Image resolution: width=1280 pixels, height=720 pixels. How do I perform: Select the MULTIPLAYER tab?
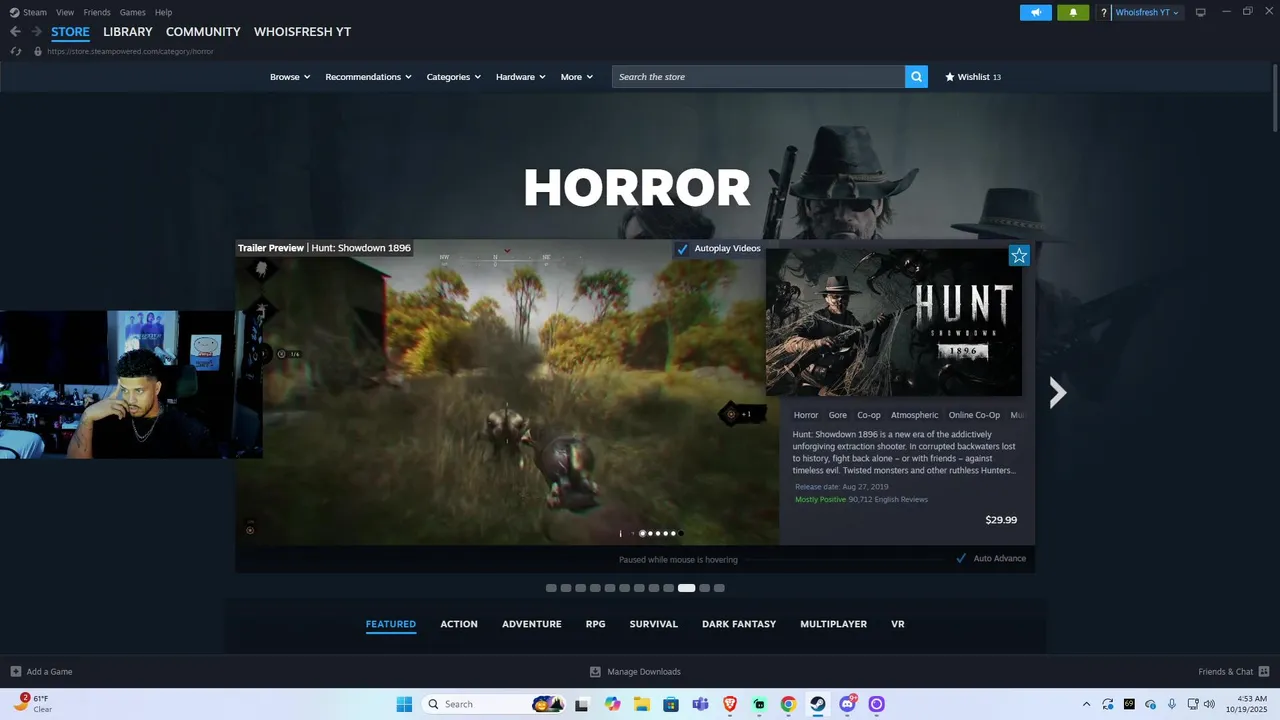tap(834, 624)
